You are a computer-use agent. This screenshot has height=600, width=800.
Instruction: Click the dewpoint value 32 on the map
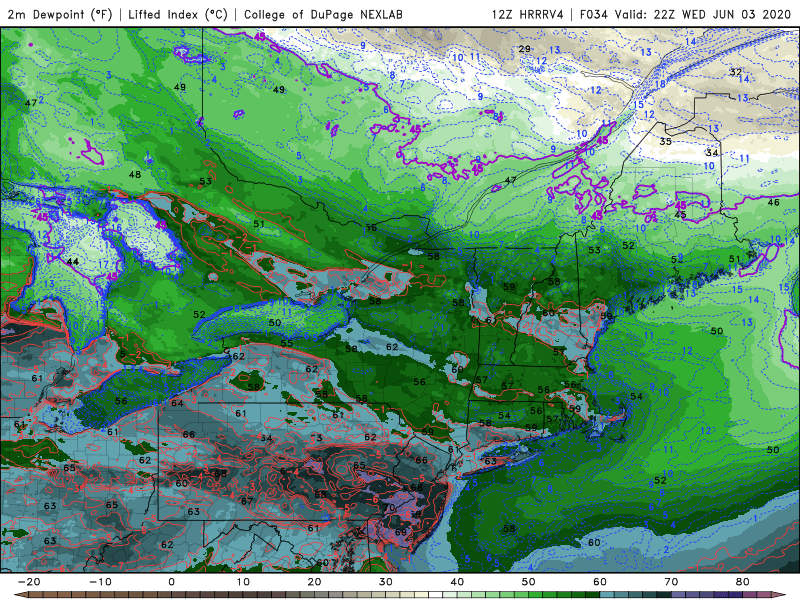[x=735, y=72]
